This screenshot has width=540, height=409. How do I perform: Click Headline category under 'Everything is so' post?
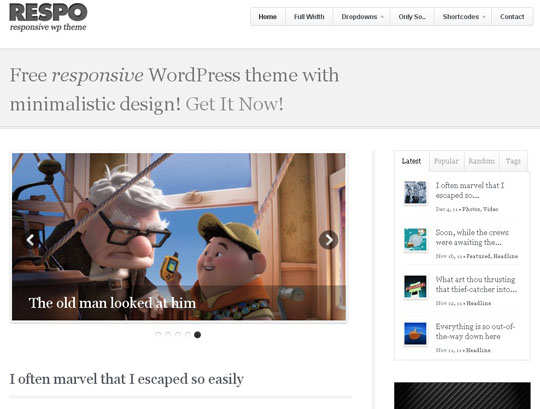[x=478, y=350]
